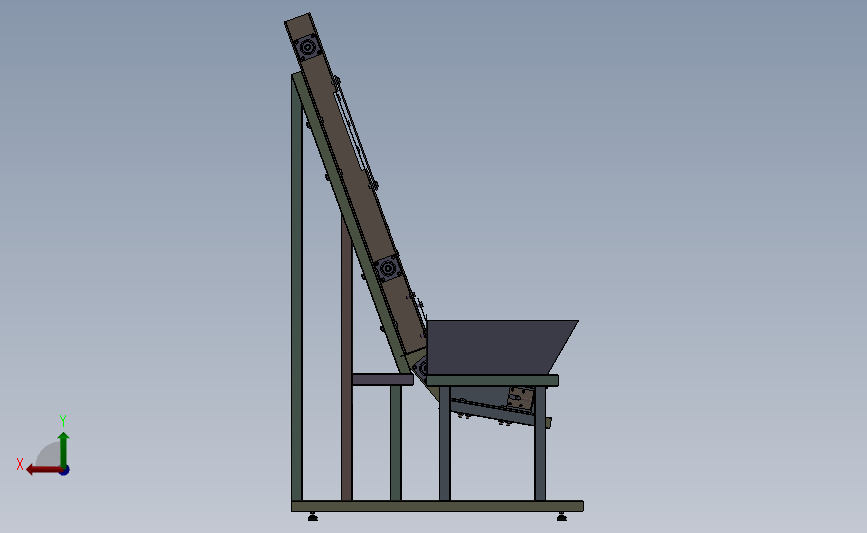Select the middle bearing block on the inclined conveyor
The width and height of the screenshot is (867, 533).
(388, 269)
